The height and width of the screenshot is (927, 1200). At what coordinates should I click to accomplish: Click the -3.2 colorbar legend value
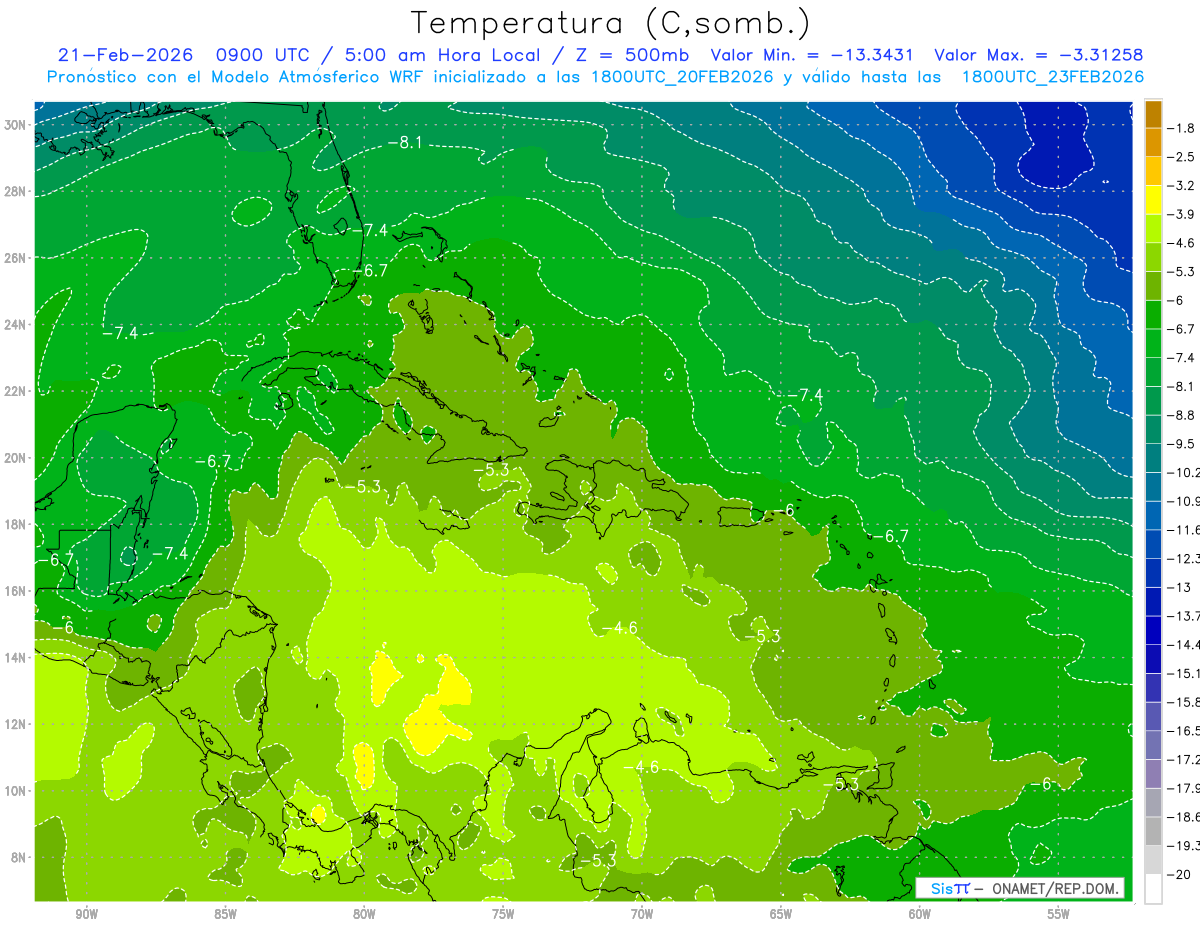pos(1183,186)
